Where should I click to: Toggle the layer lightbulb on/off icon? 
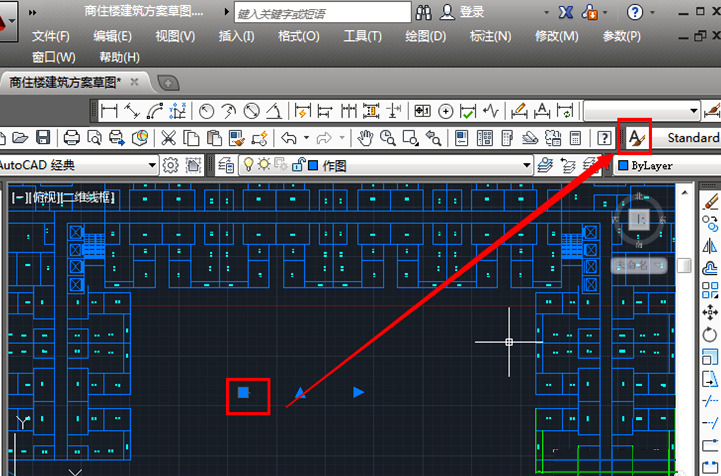(250, 165)
